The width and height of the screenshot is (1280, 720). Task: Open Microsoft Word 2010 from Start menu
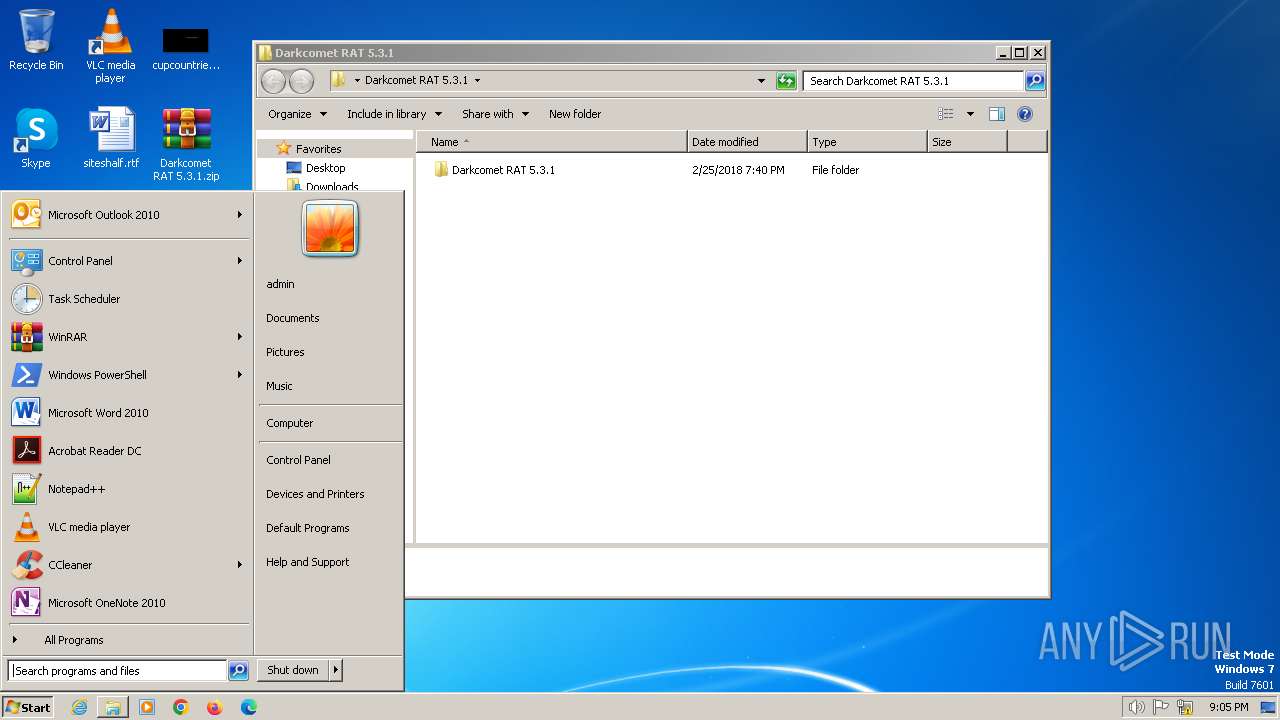pos(129,413)
